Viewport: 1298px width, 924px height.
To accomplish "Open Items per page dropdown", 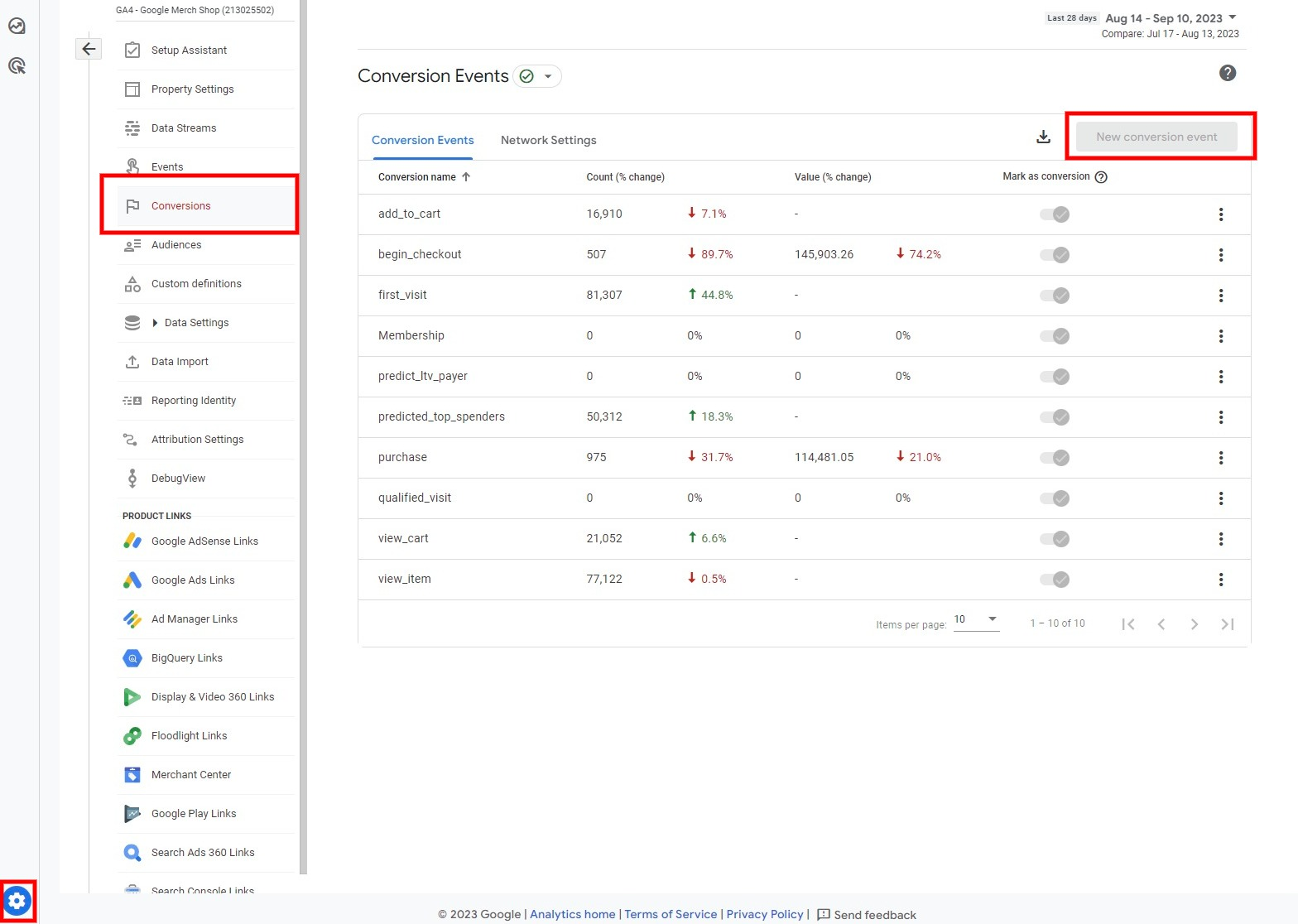I will tap(976, 620).
